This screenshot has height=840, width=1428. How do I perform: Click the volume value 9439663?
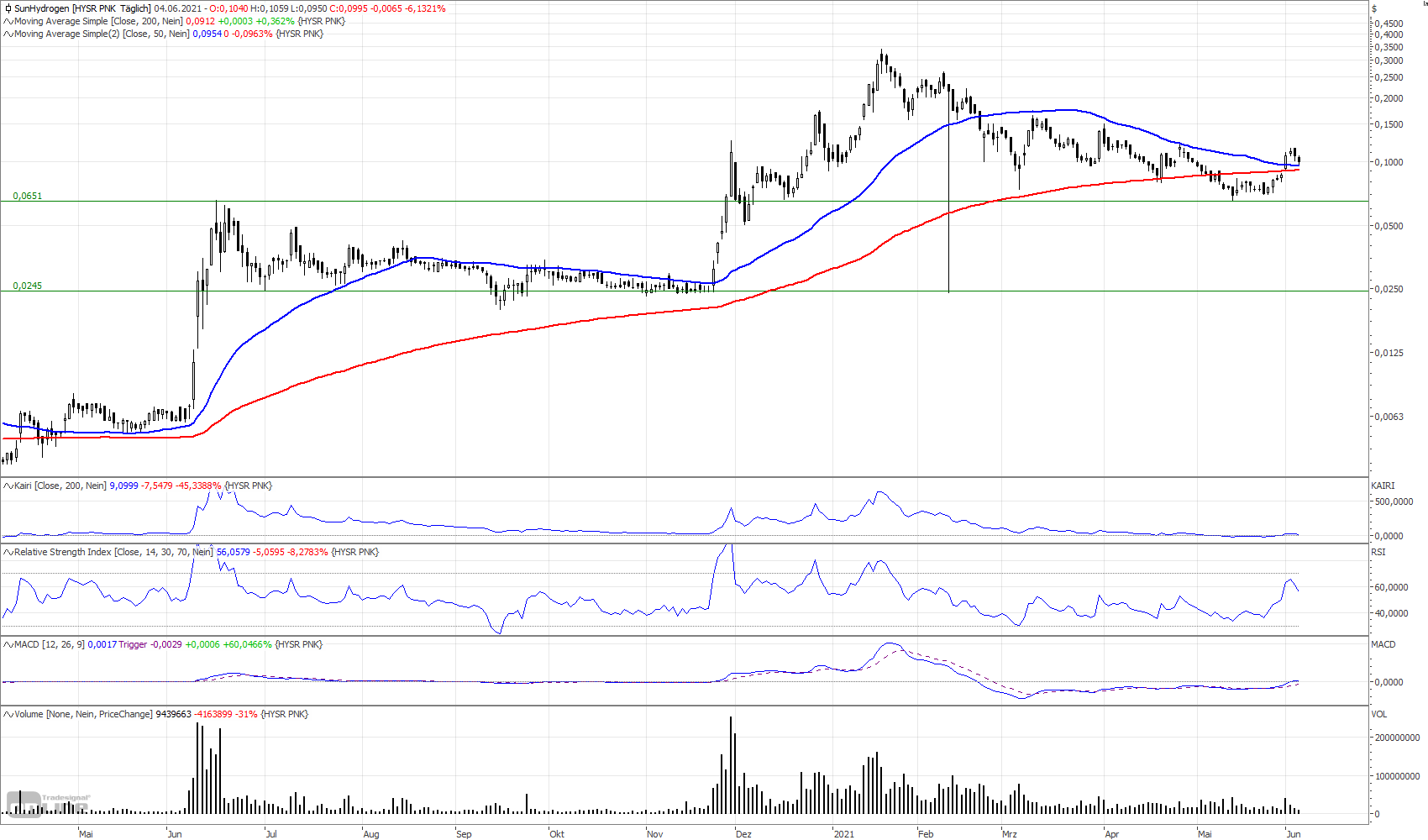pos(174,714)
